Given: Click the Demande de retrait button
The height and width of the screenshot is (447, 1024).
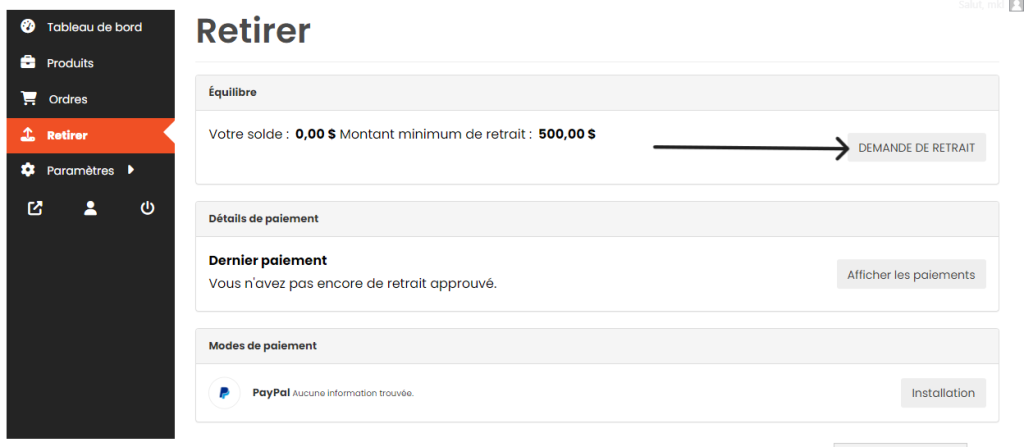Looking at the screenshot, I should point(916,148).
